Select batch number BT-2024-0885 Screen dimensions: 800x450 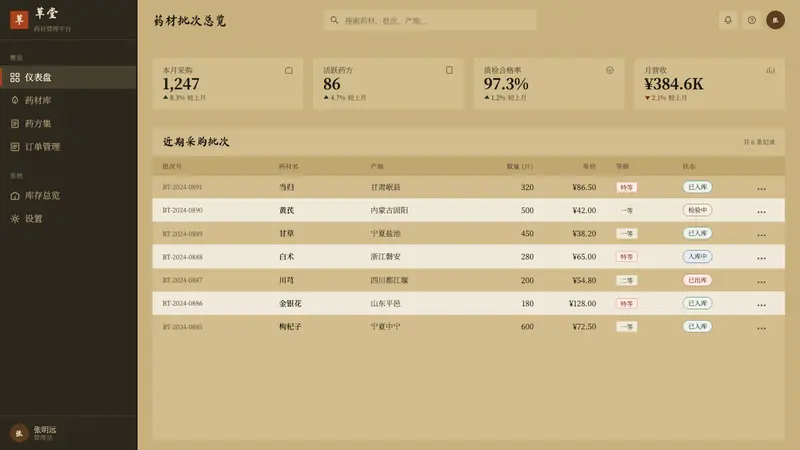pyautogui.click(x=182, y=327)
